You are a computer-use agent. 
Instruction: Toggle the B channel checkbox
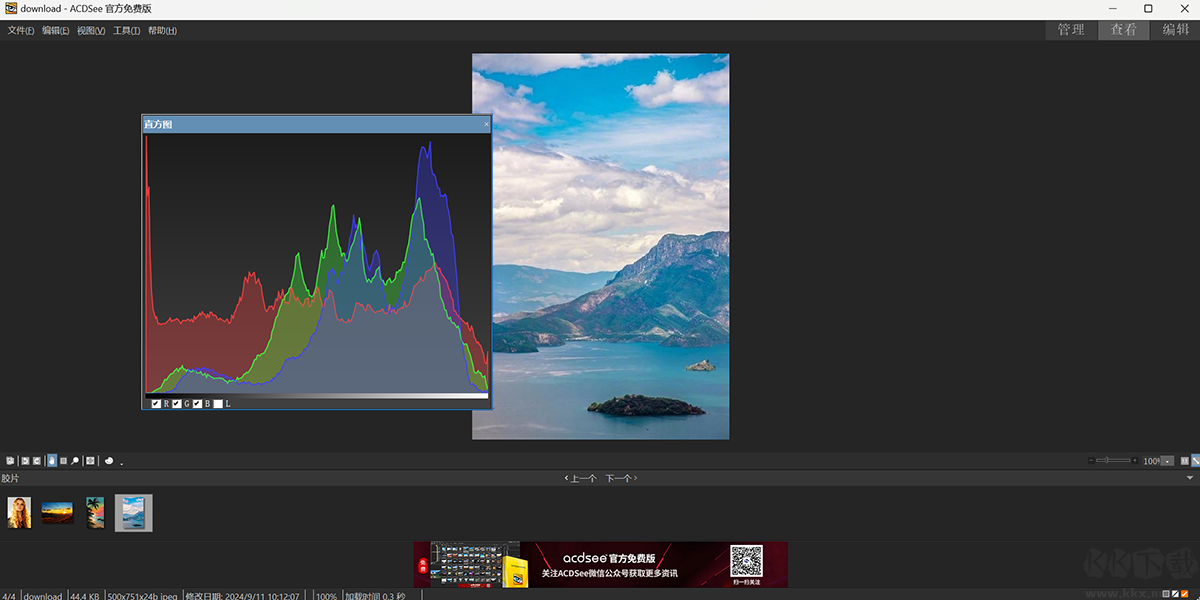(x=197, y=404)
